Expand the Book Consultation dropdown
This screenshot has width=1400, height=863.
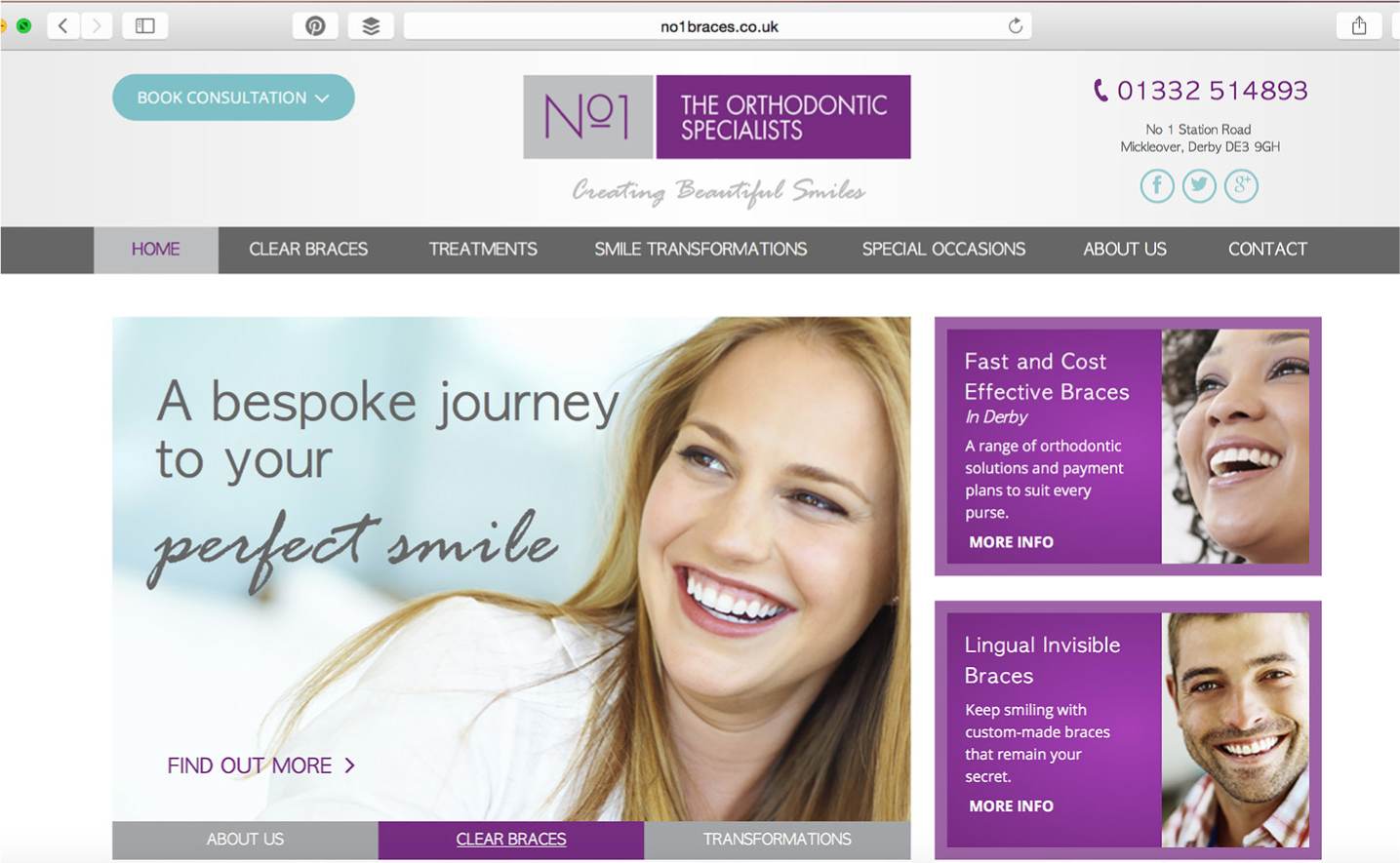233,98
